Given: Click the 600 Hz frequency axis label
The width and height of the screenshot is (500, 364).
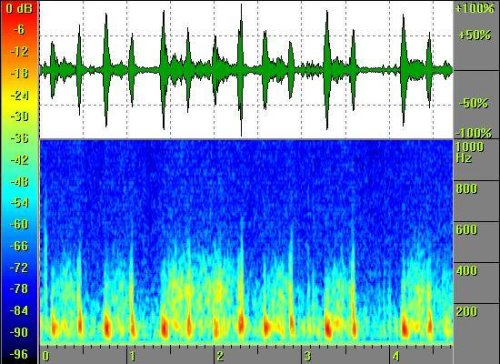Looking at the screenshot, I should 467,230.
